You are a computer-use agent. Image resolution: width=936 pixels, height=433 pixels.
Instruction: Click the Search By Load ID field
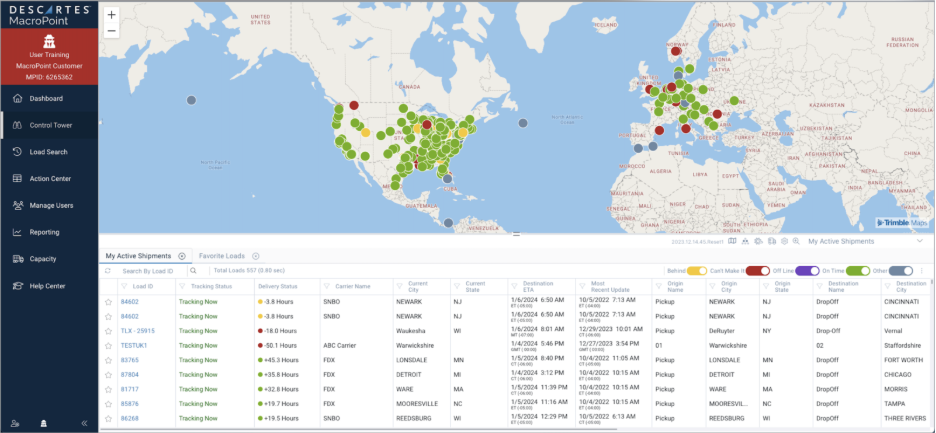[x=148, y=271]
